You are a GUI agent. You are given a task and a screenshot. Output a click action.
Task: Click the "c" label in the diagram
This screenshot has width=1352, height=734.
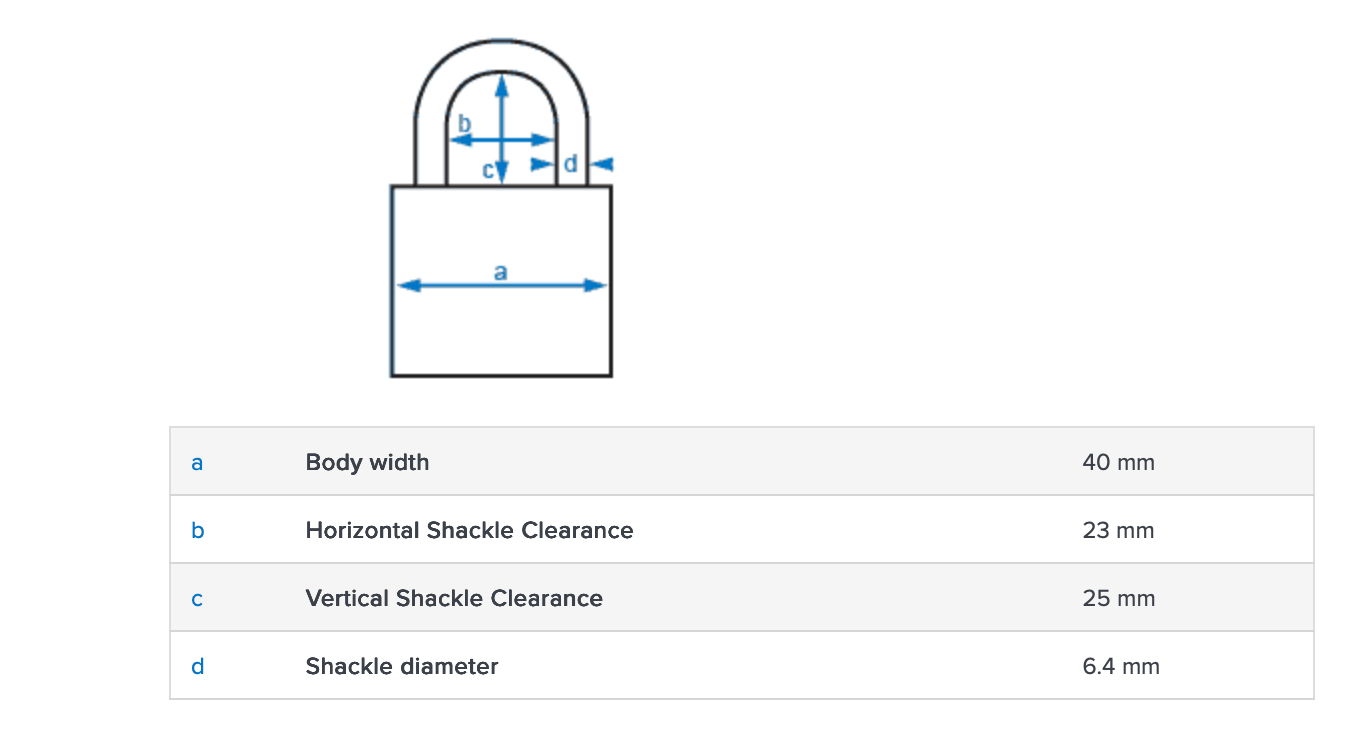pos(488,170)
